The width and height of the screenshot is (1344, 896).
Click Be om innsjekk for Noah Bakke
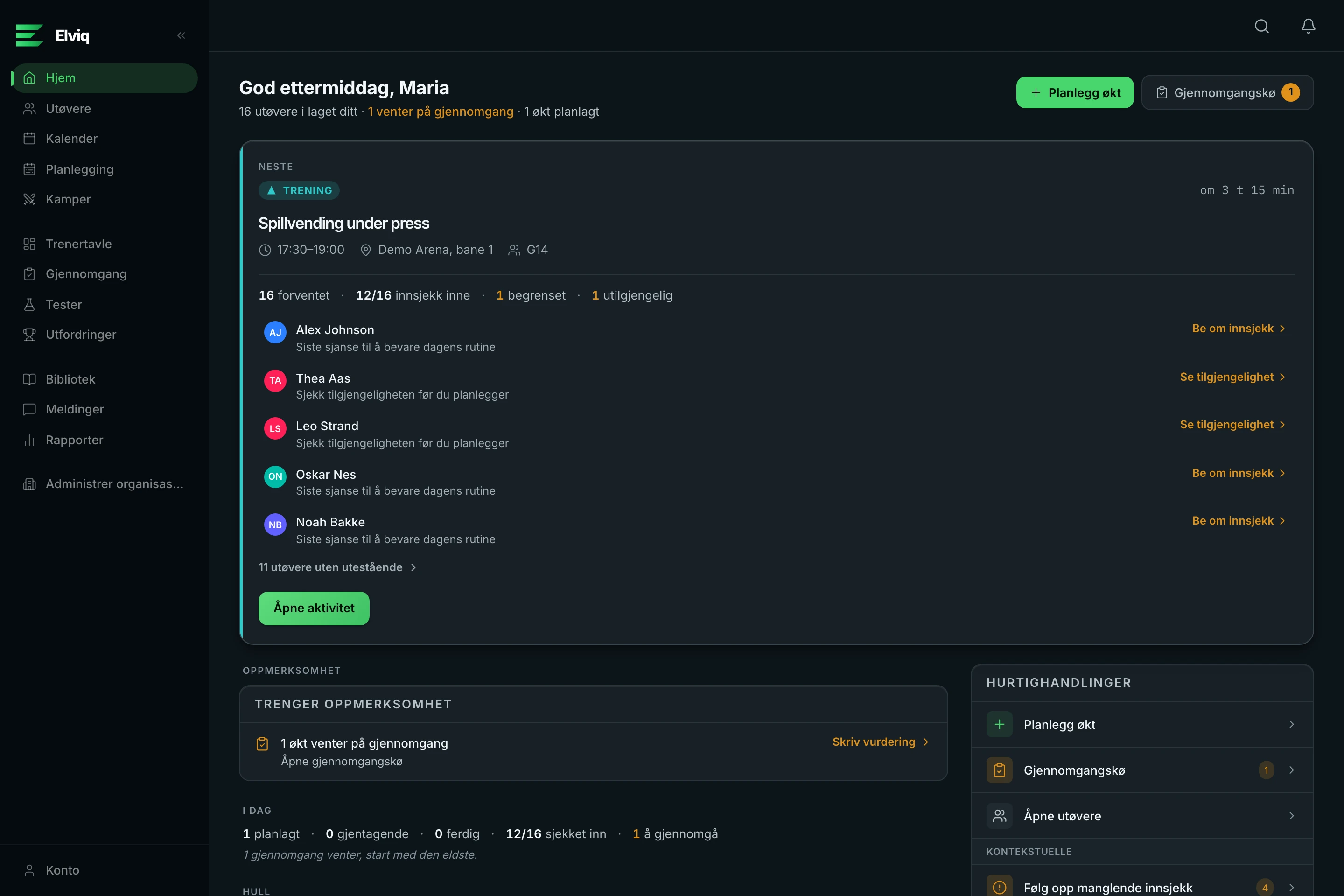pyautogui.click(x=1238, y=521)
